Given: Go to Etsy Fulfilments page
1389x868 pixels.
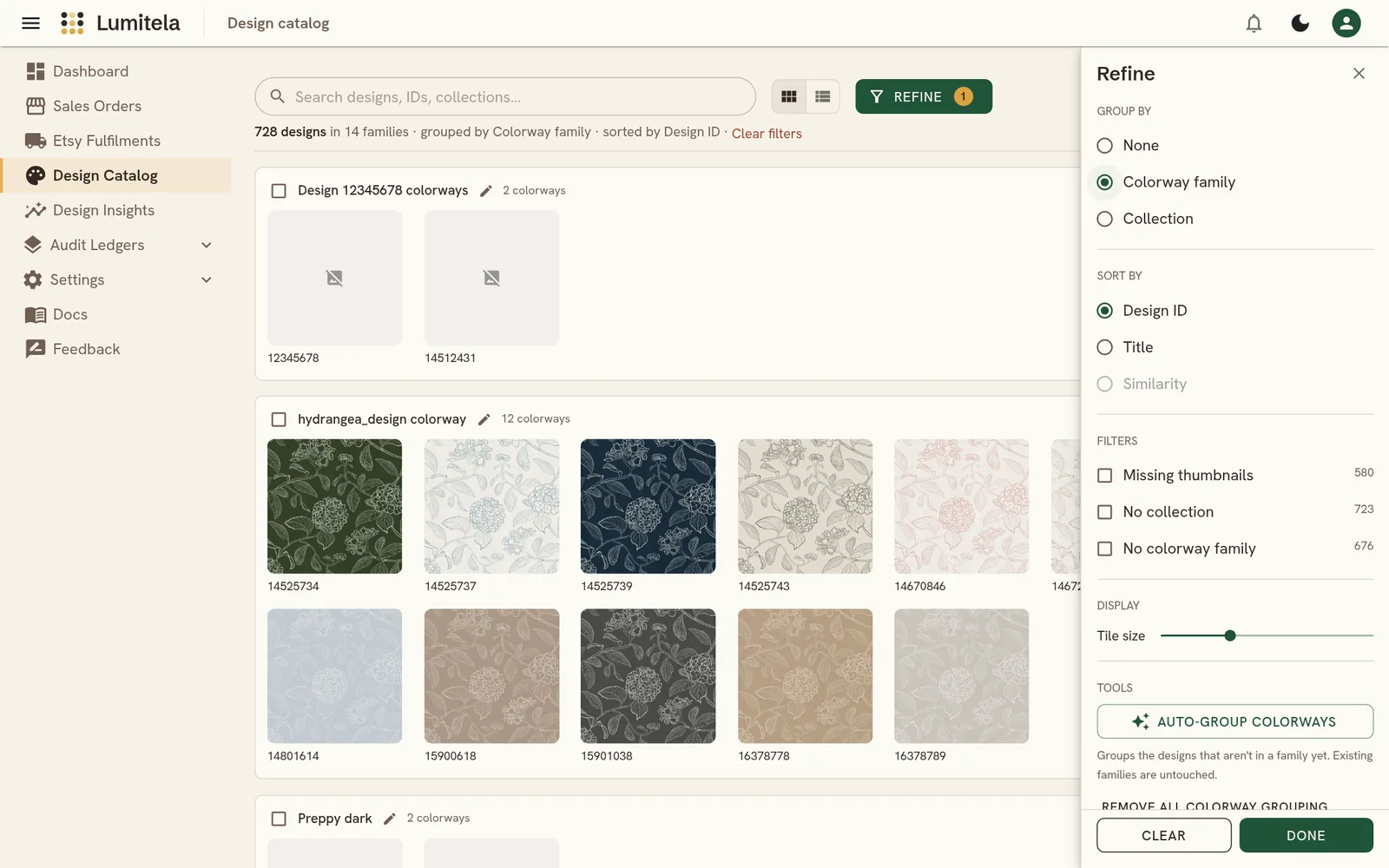Looking at the screenshot, I should (x=117, y=141).
